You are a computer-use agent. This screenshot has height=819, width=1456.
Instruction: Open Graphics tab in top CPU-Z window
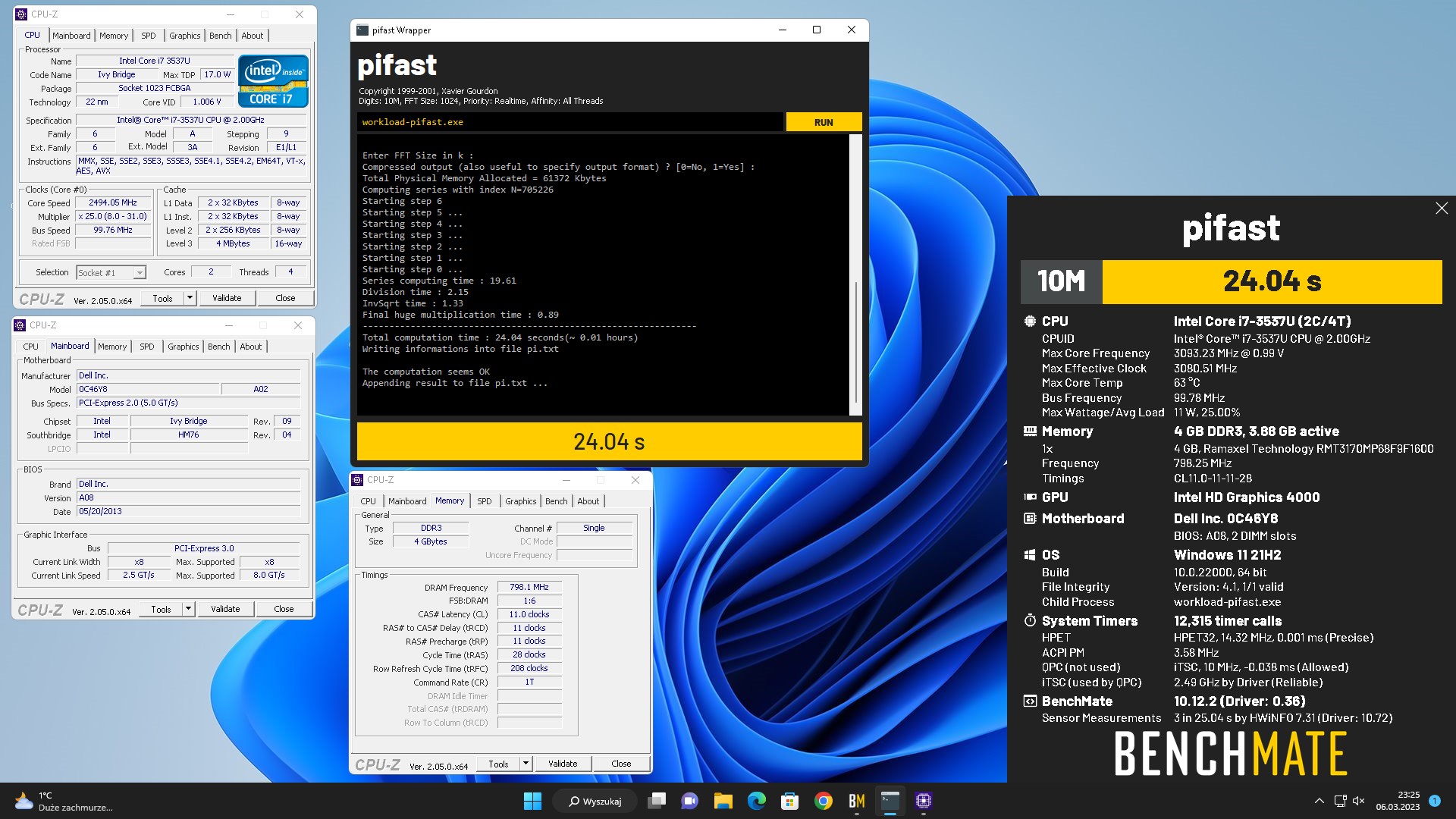(185, 36)
